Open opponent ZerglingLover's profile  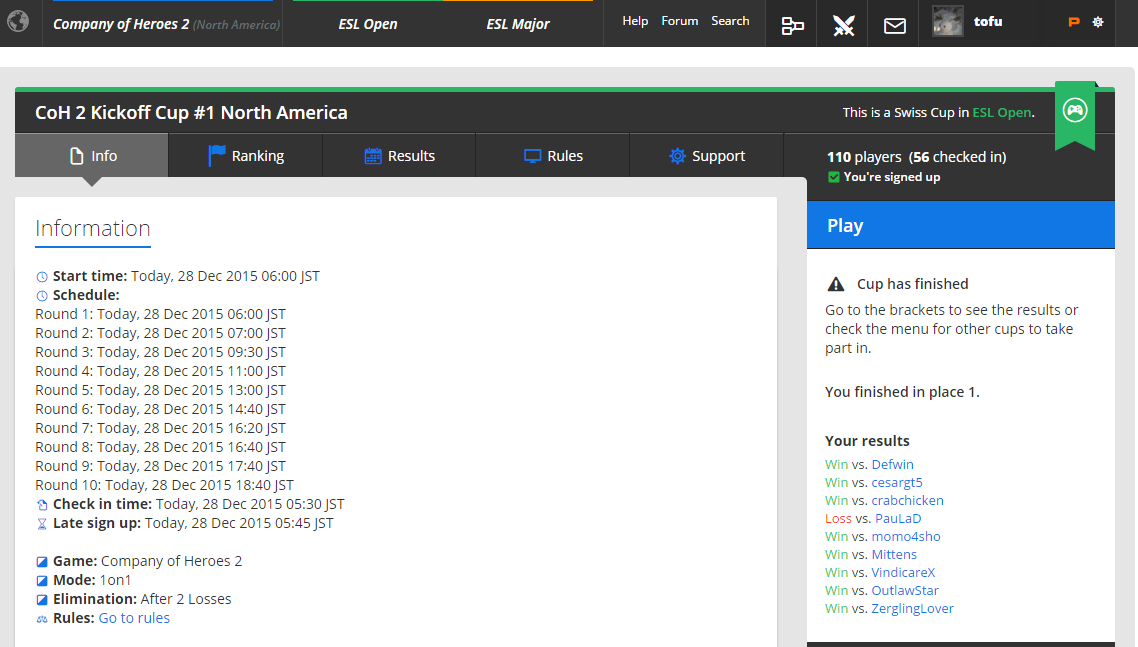tap(913, 609)
